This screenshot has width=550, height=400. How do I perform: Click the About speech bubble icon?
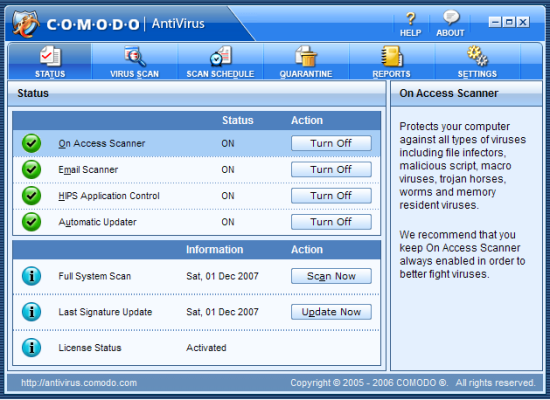tap(451, 17)
